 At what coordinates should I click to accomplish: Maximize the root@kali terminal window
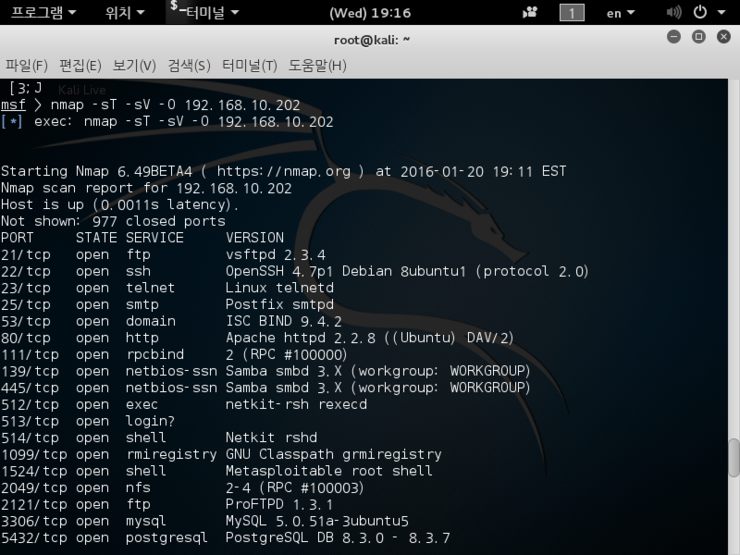[x=698, y=37]
